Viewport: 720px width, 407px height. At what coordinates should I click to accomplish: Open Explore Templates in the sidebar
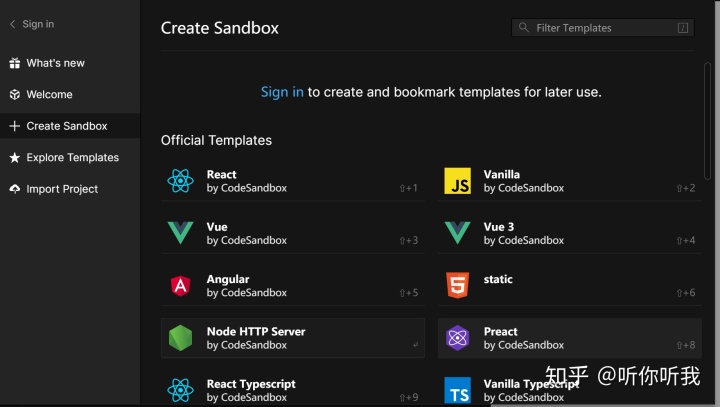[x=73, y=158]
